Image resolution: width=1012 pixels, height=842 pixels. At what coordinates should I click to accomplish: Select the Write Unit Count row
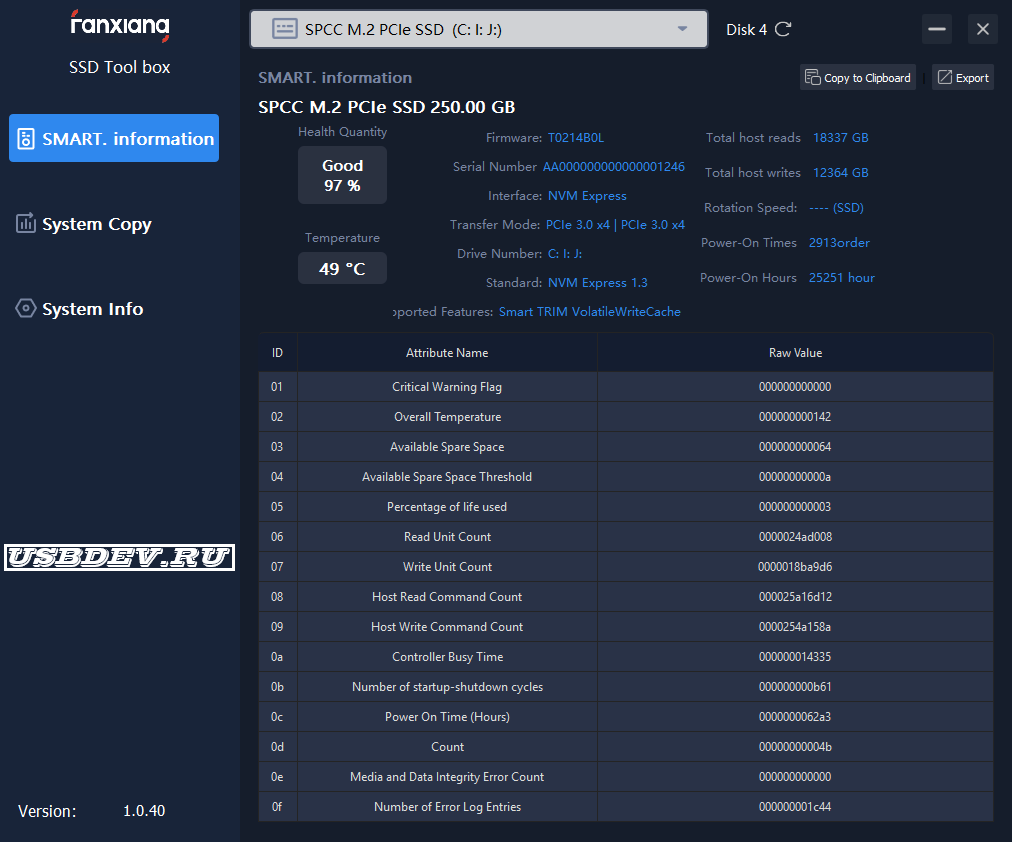[625, 566]
